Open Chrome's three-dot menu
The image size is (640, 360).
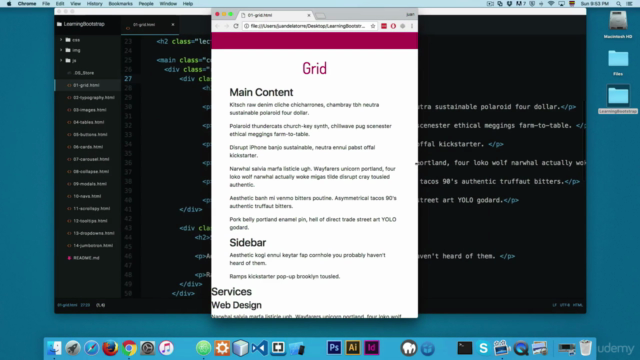[x=412, y=26]
